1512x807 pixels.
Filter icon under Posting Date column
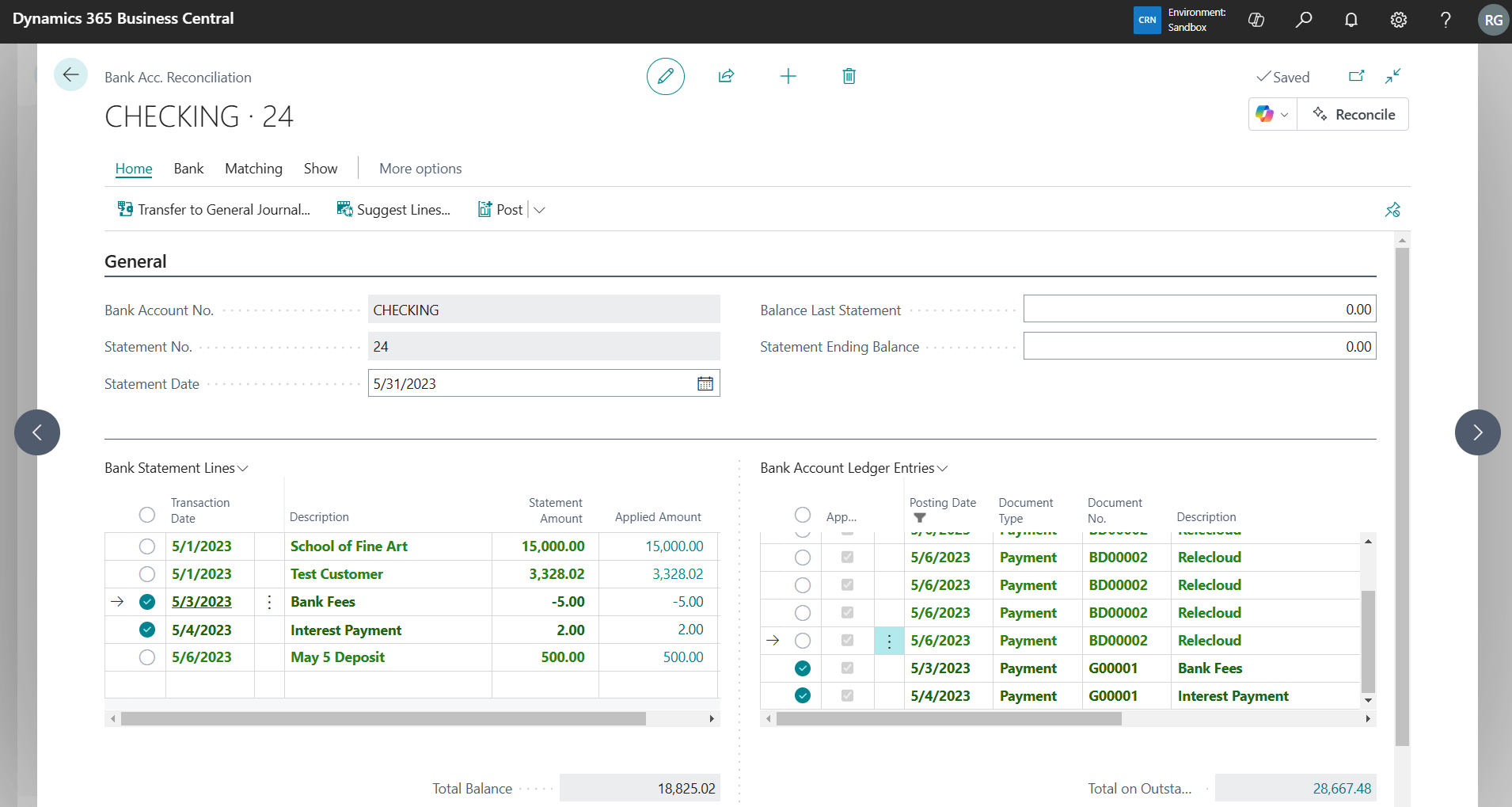(x=919, y=518)
